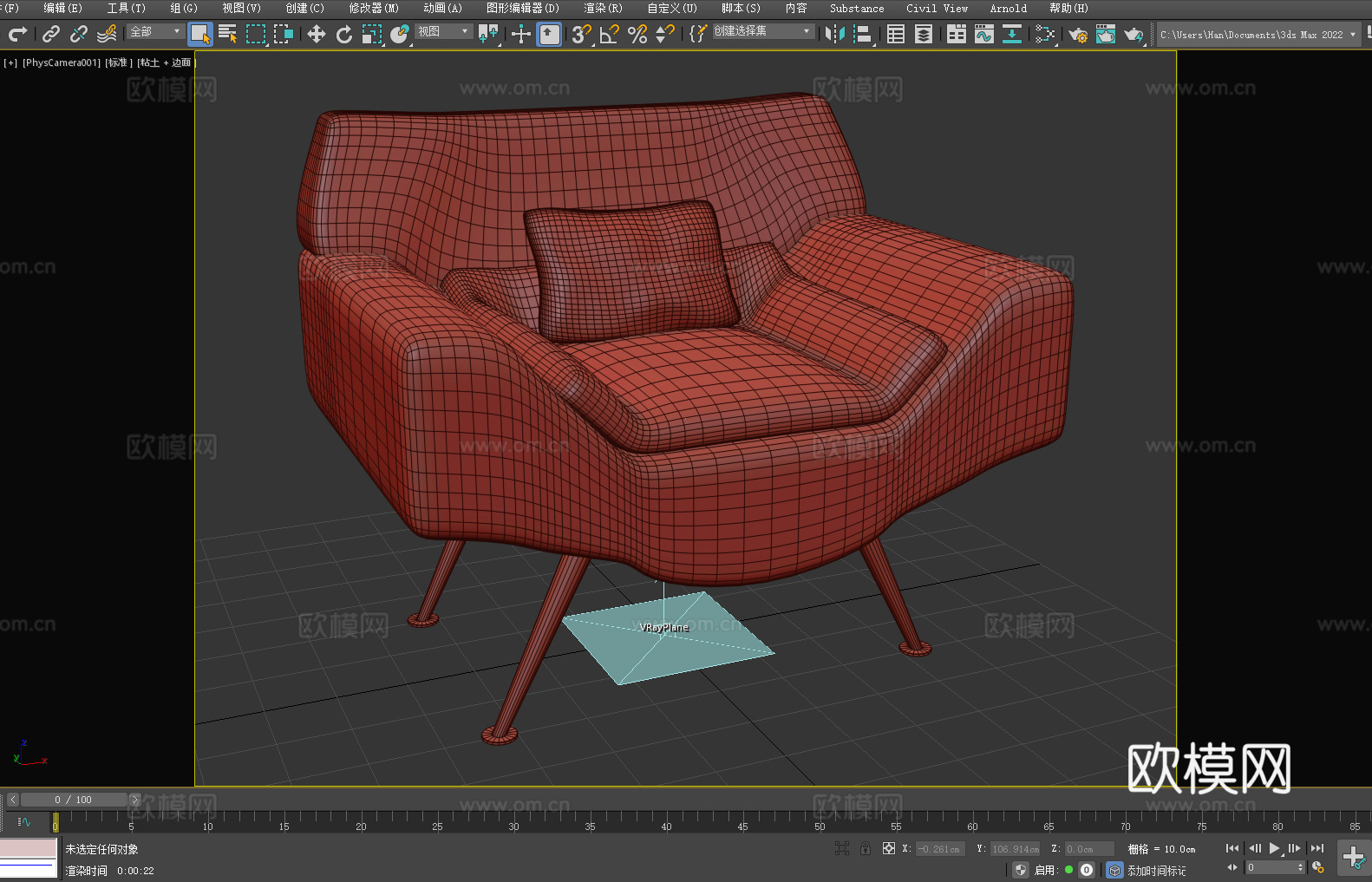Open Mini Curve Editor toggle icon

click(x=23, y=821)
